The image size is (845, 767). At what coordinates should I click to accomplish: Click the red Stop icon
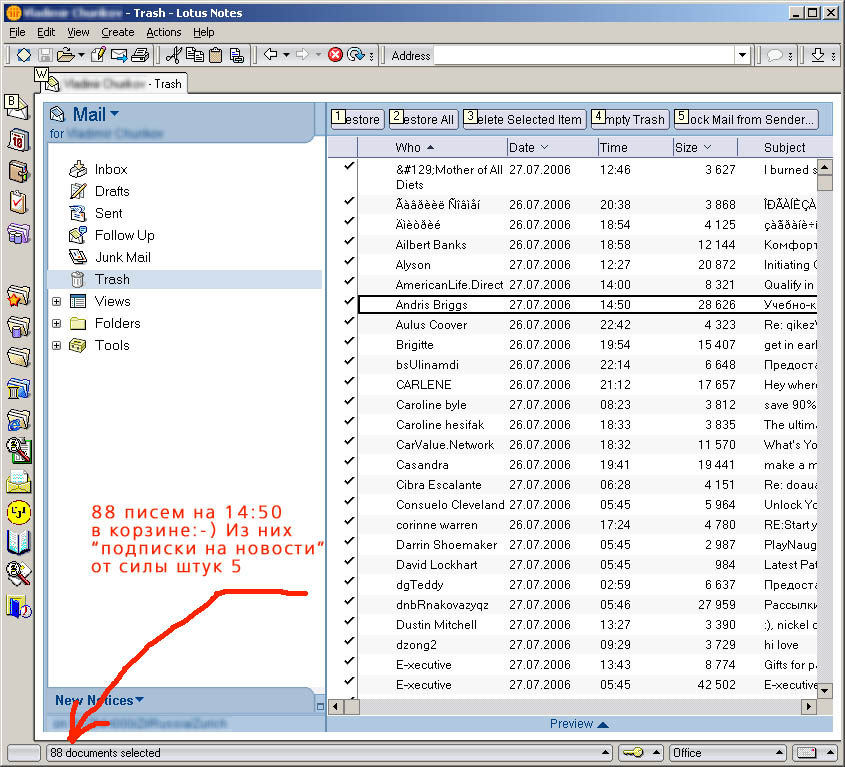(335, 54)
